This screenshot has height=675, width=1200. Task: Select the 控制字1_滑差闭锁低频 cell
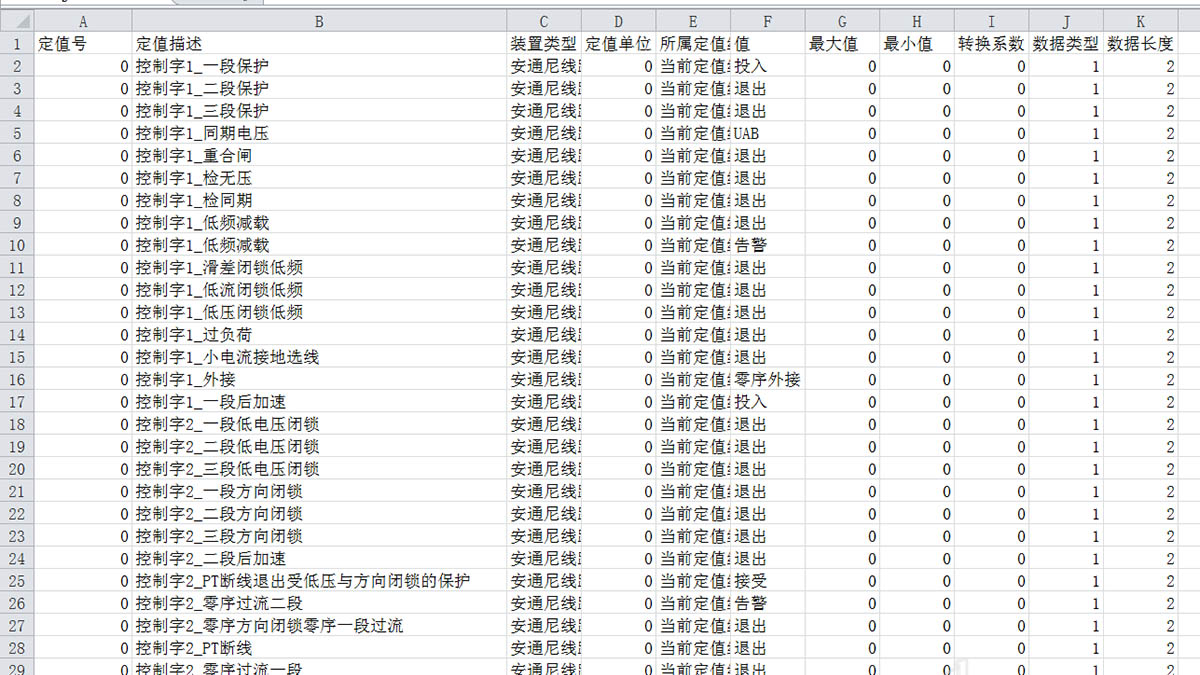pyautogui.click(x=318, y=268)
